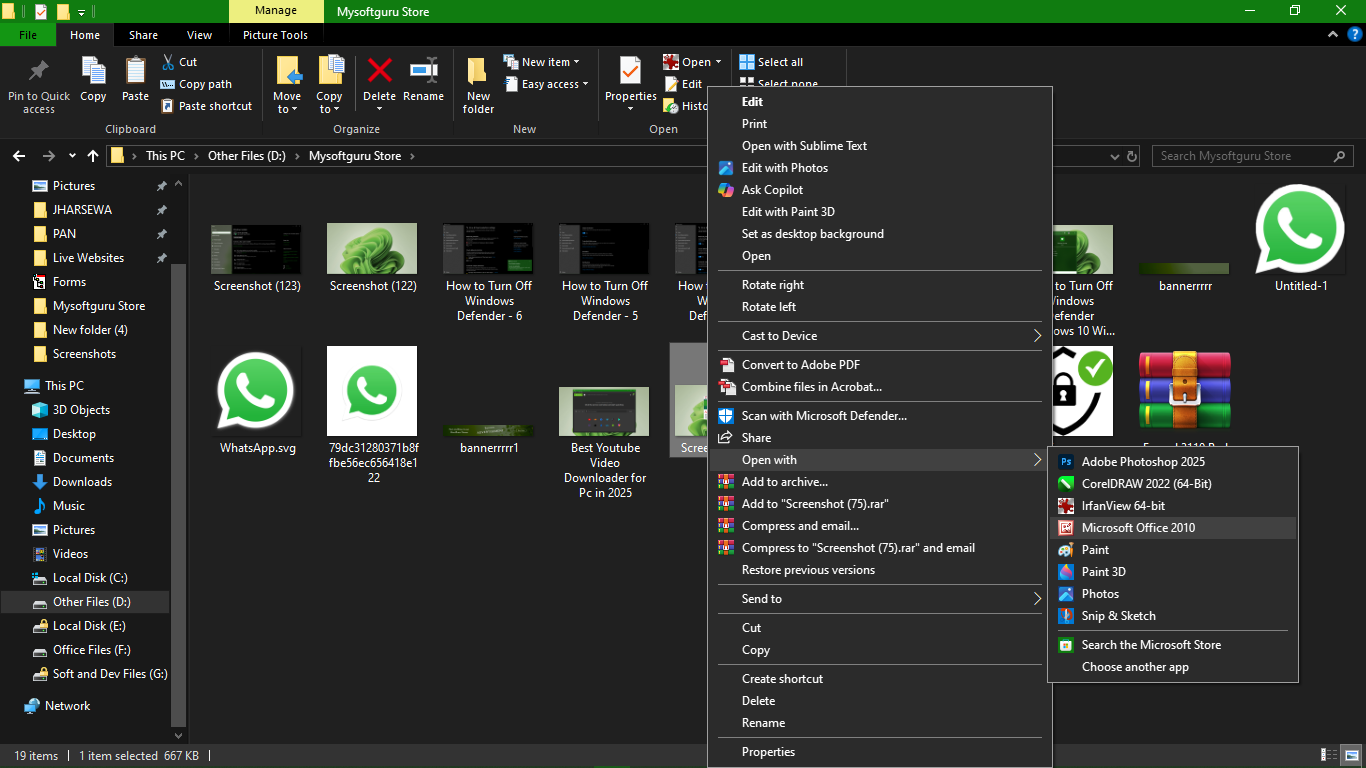Select Live Websites in navigation pane
This screenshot has height=768, width=1366.
coord(88,258)
